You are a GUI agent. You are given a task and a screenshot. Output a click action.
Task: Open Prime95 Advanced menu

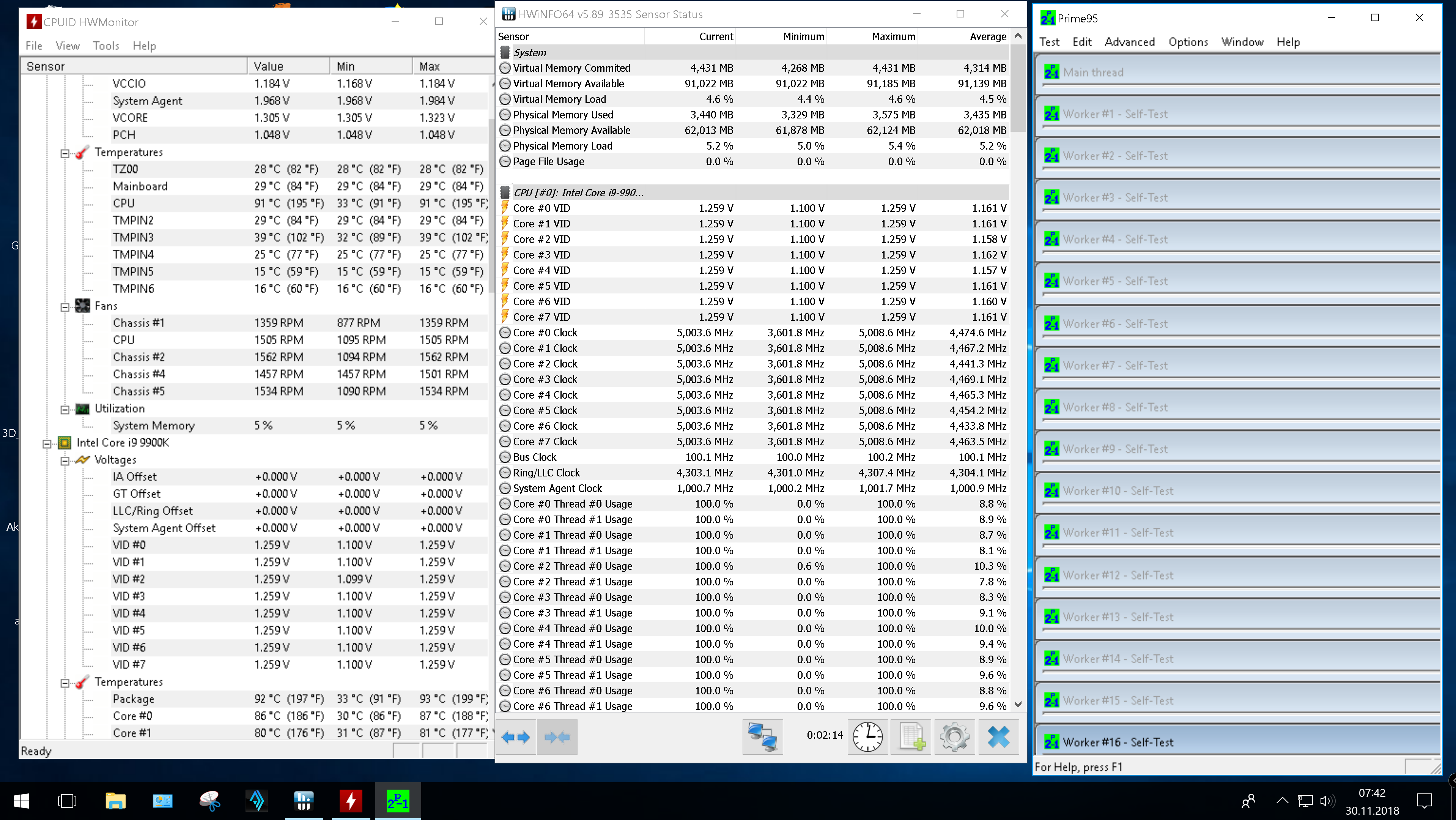[1129, 42]
